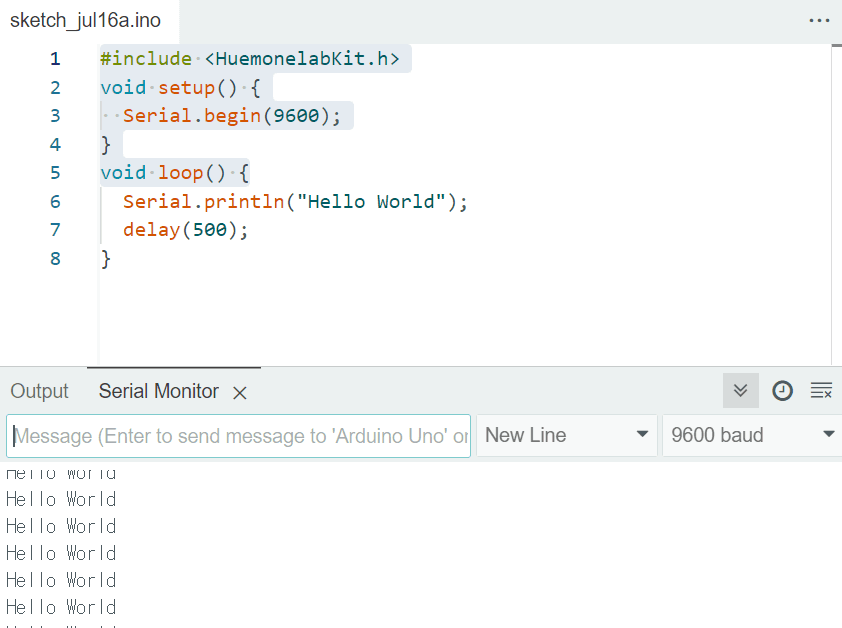Switch to the Output tab

(x=39, y=391)
